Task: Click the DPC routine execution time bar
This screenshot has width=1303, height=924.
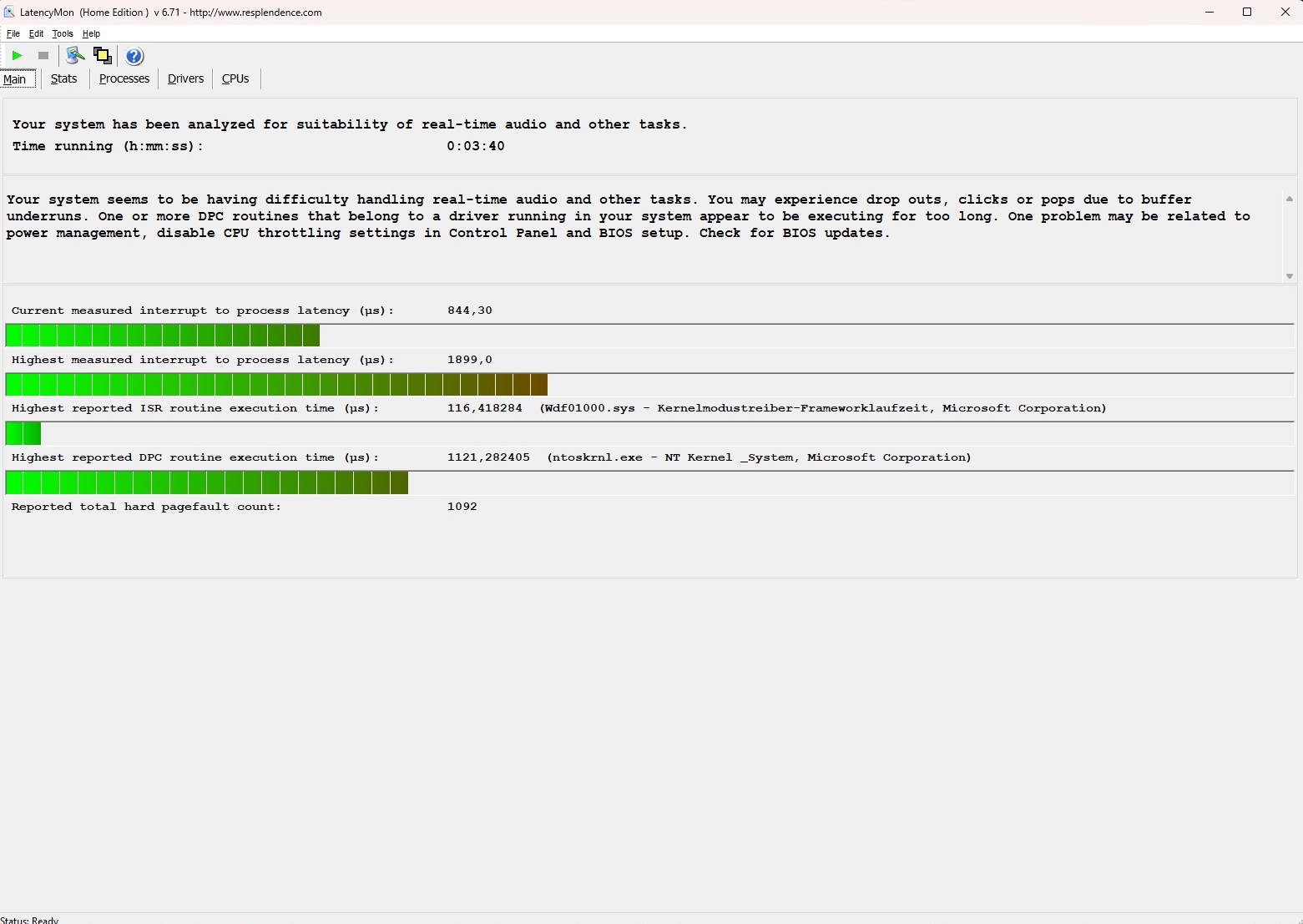Action: pyautogui.click(x=649, y=482)
